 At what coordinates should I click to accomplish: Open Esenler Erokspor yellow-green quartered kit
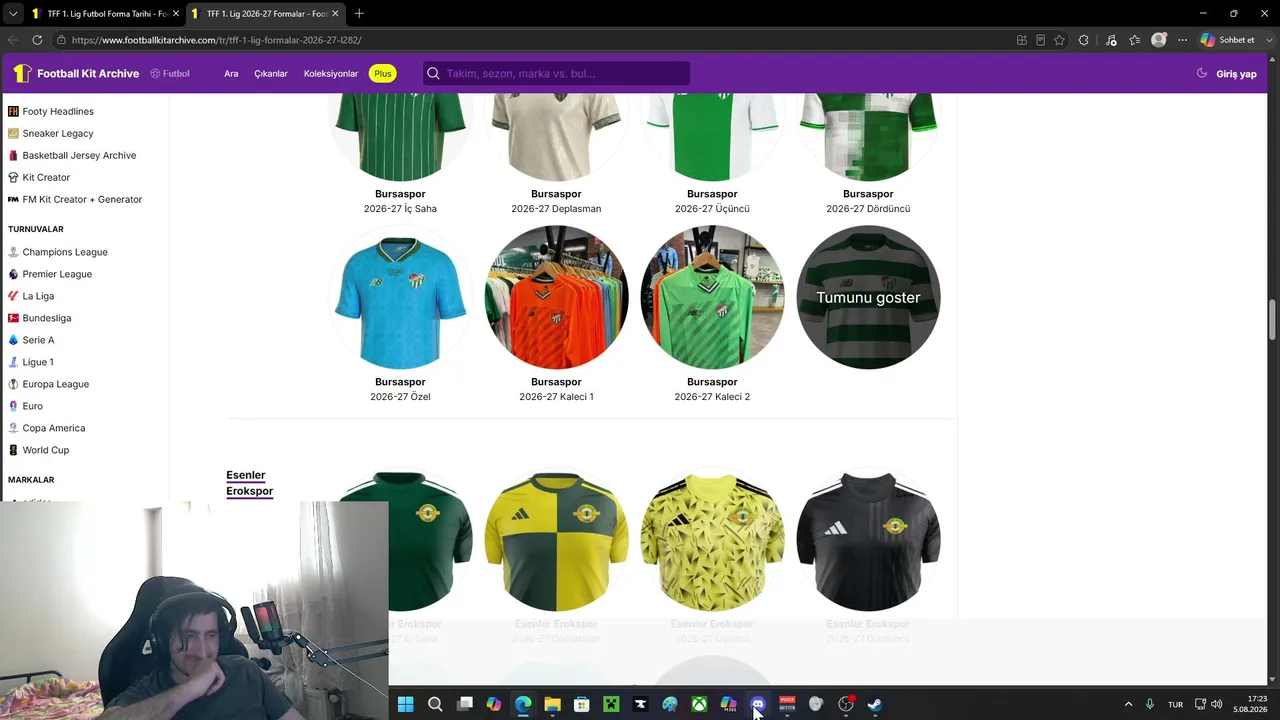point(556,541)
